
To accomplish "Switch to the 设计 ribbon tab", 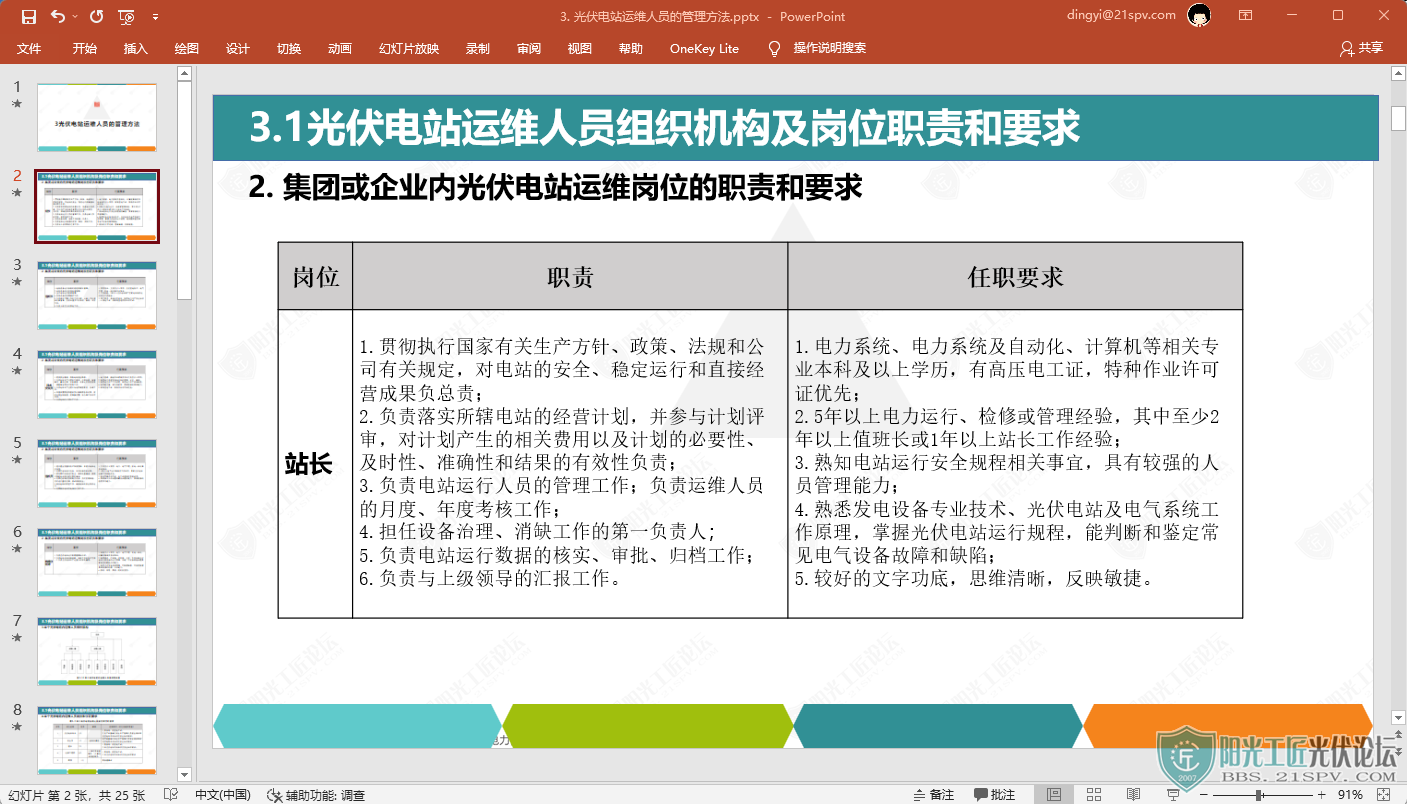I will pyautogui.click(x=238, y=48).
